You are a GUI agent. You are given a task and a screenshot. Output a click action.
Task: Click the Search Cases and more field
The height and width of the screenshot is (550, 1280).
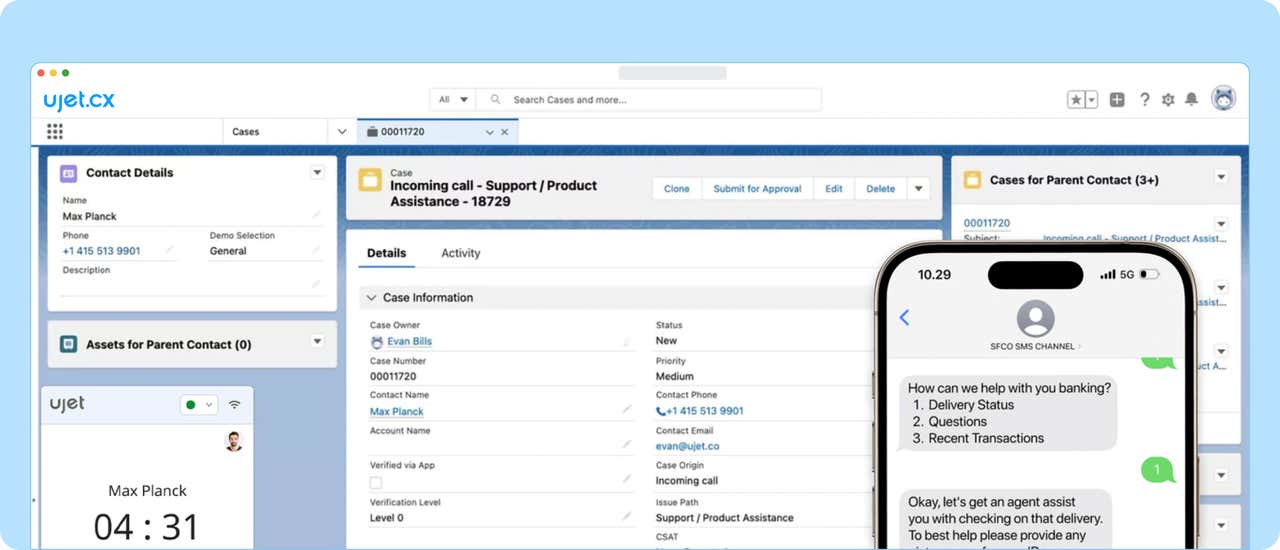coord(660,100)
